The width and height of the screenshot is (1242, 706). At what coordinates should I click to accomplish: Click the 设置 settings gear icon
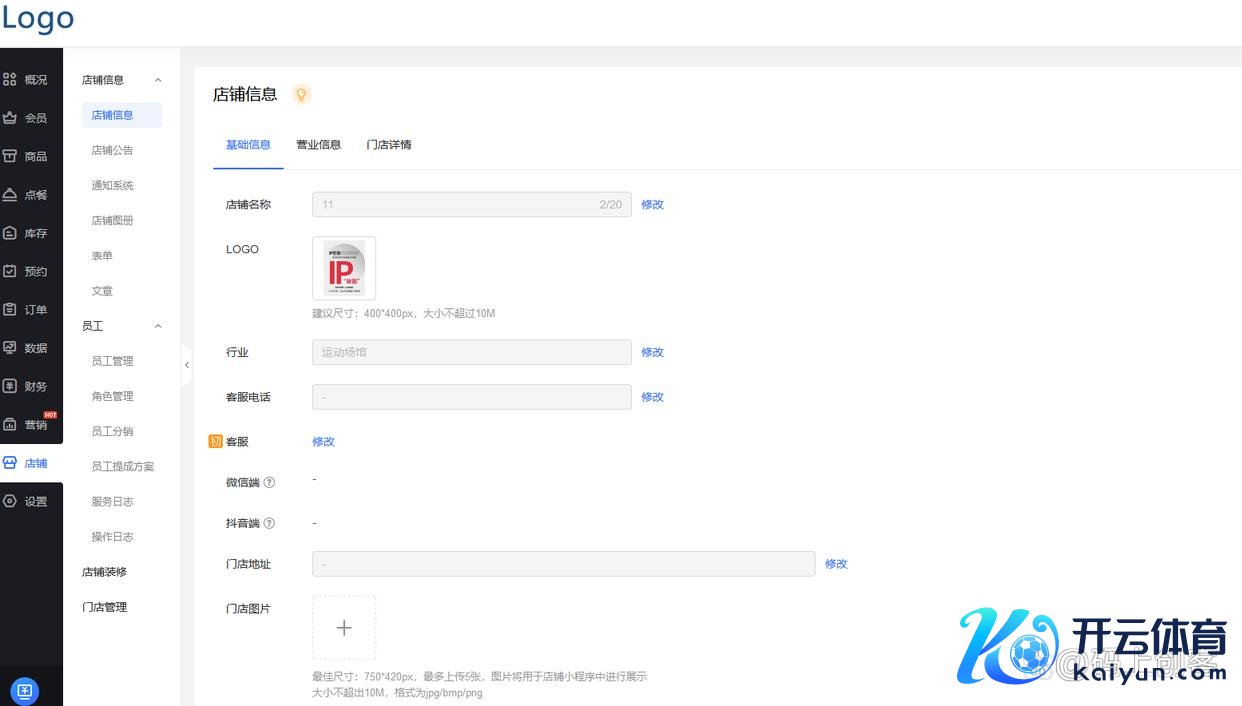click(10, 501)
